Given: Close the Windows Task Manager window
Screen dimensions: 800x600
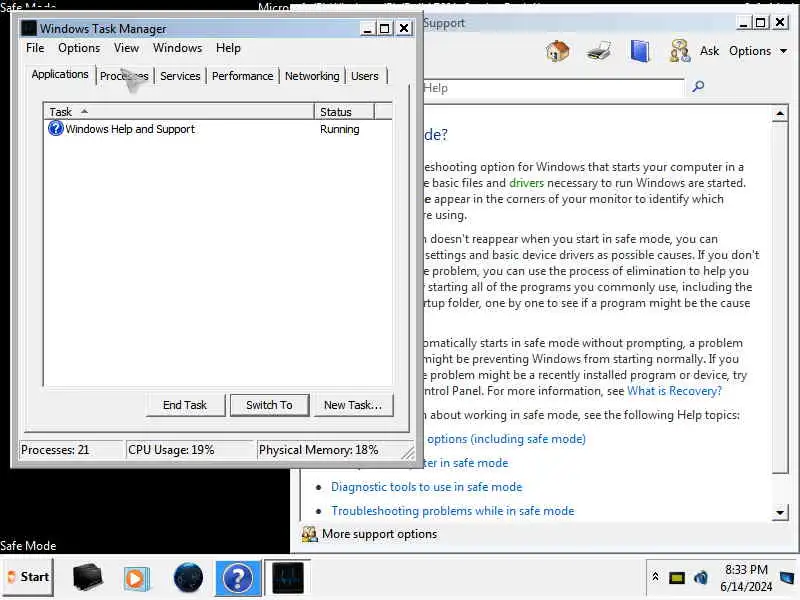Looking at the screenshot, I should [x=404, y=29].
